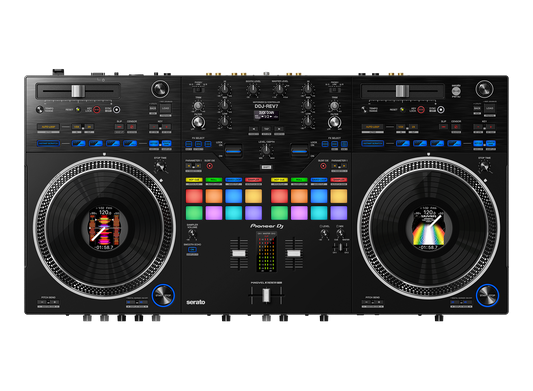Click the crossfader handle at the bottom center

[x=266, y=295]
